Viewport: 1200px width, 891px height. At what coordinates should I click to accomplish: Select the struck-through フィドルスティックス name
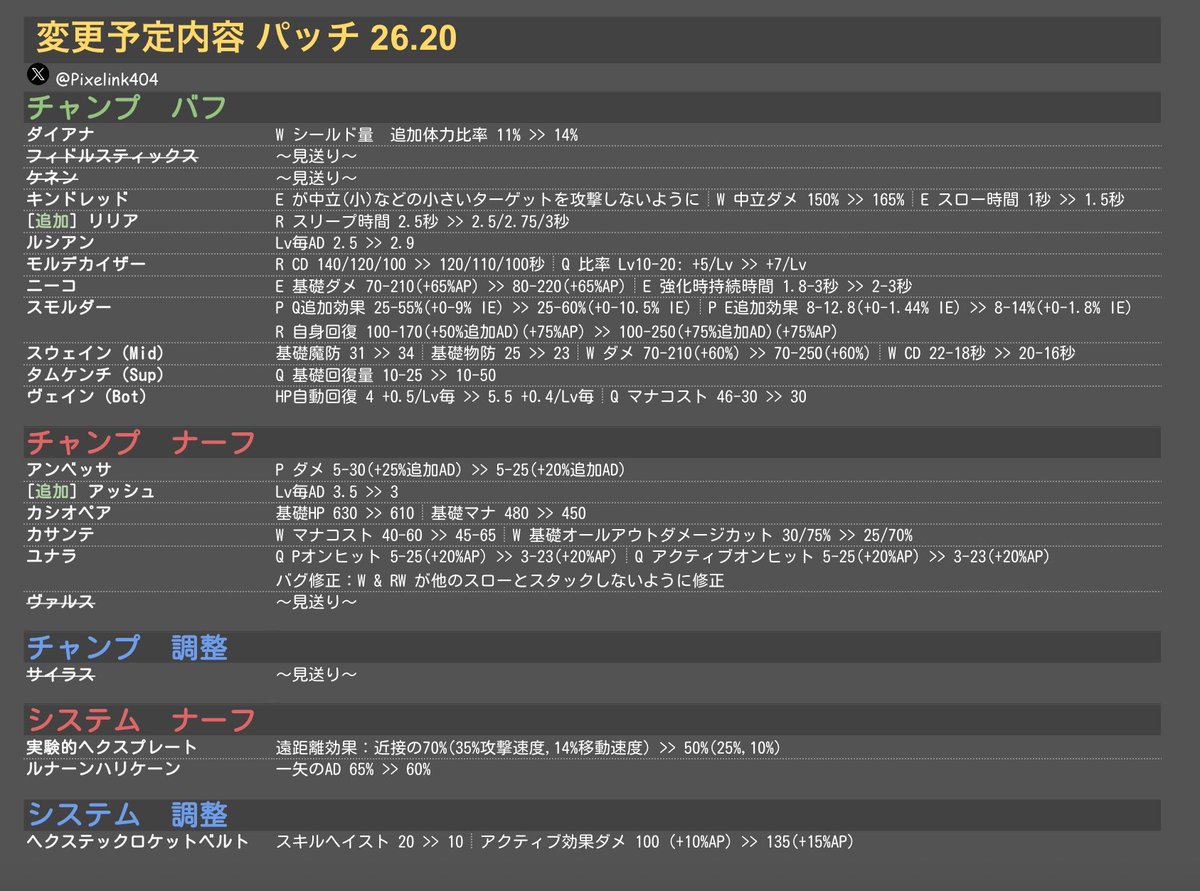pos(111,156)
